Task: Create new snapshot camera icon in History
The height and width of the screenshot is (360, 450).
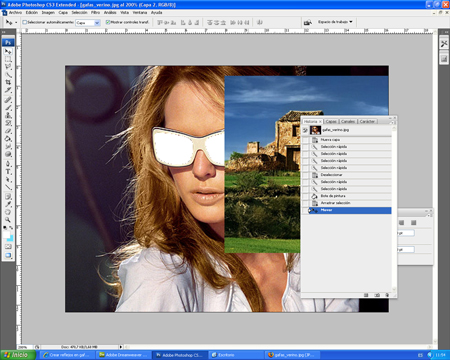Action: [x=377, y=295]
